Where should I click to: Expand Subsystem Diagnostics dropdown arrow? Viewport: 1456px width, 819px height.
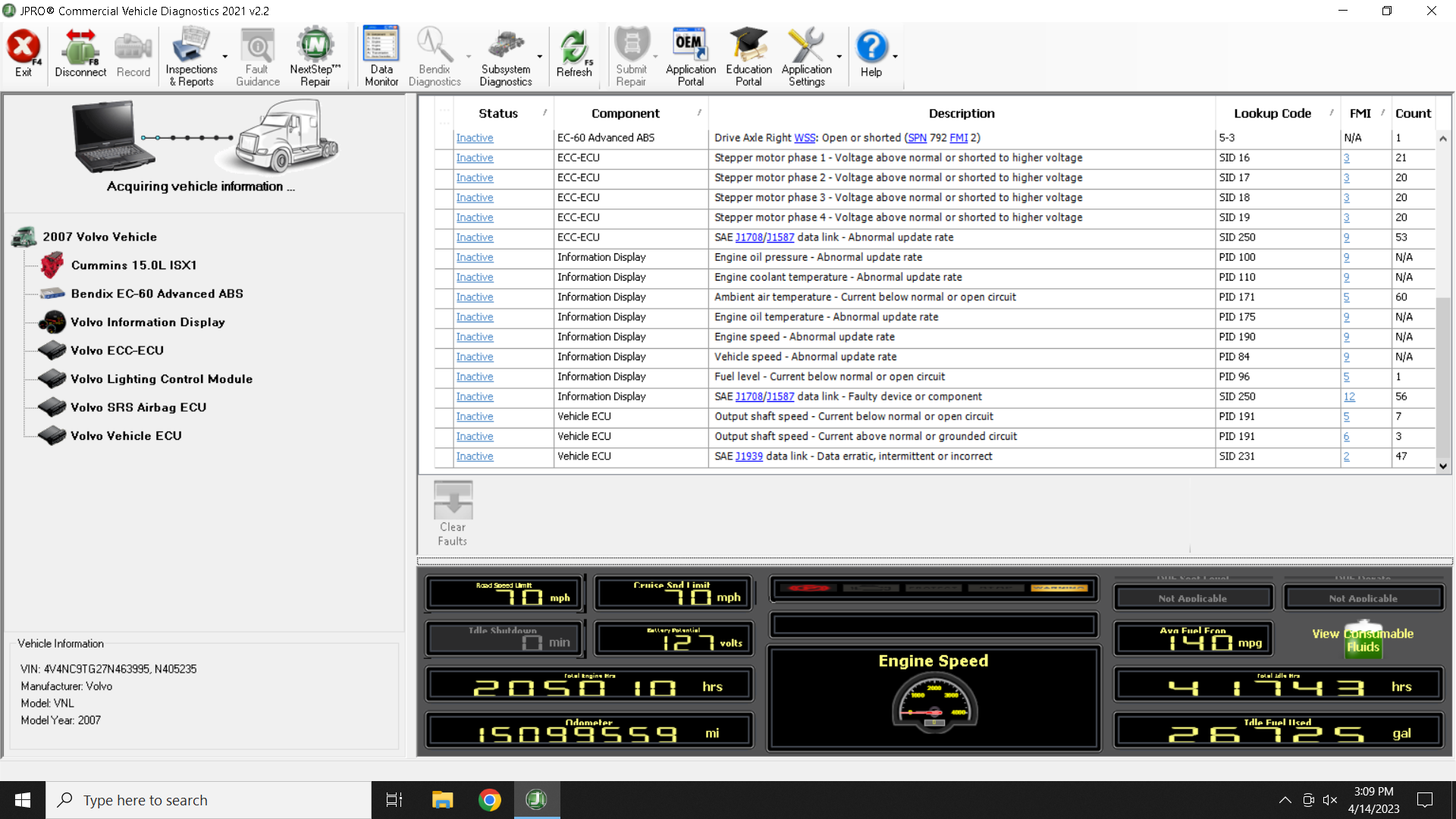(540, 57)
